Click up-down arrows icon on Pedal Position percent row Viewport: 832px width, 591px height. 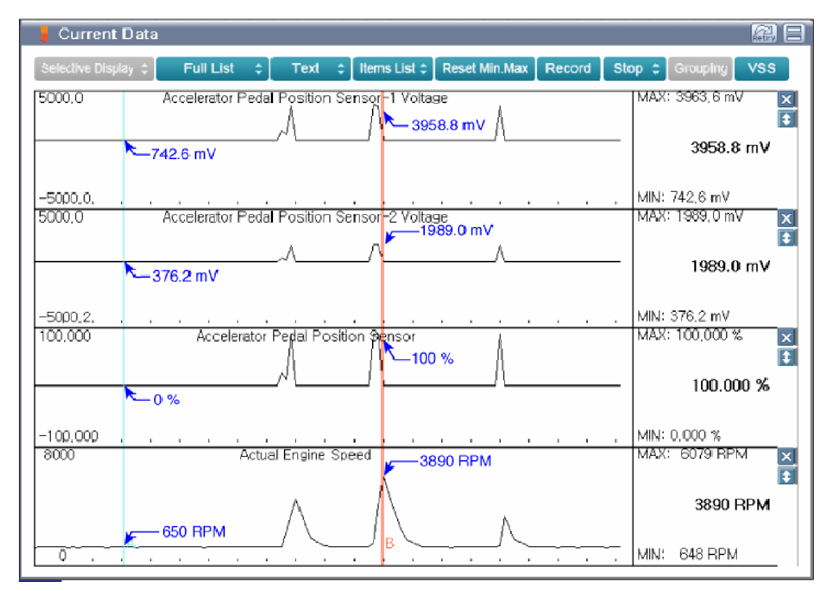786,356
